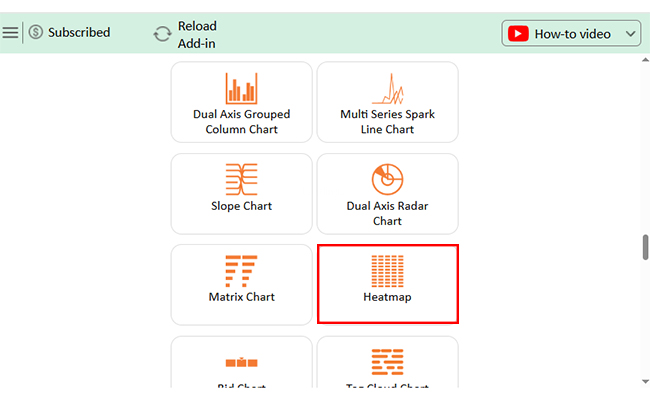Select the Dual Axis Grouped Column Chart icon
Viewport: 650px width, 414px height.
tap(241, 89)
